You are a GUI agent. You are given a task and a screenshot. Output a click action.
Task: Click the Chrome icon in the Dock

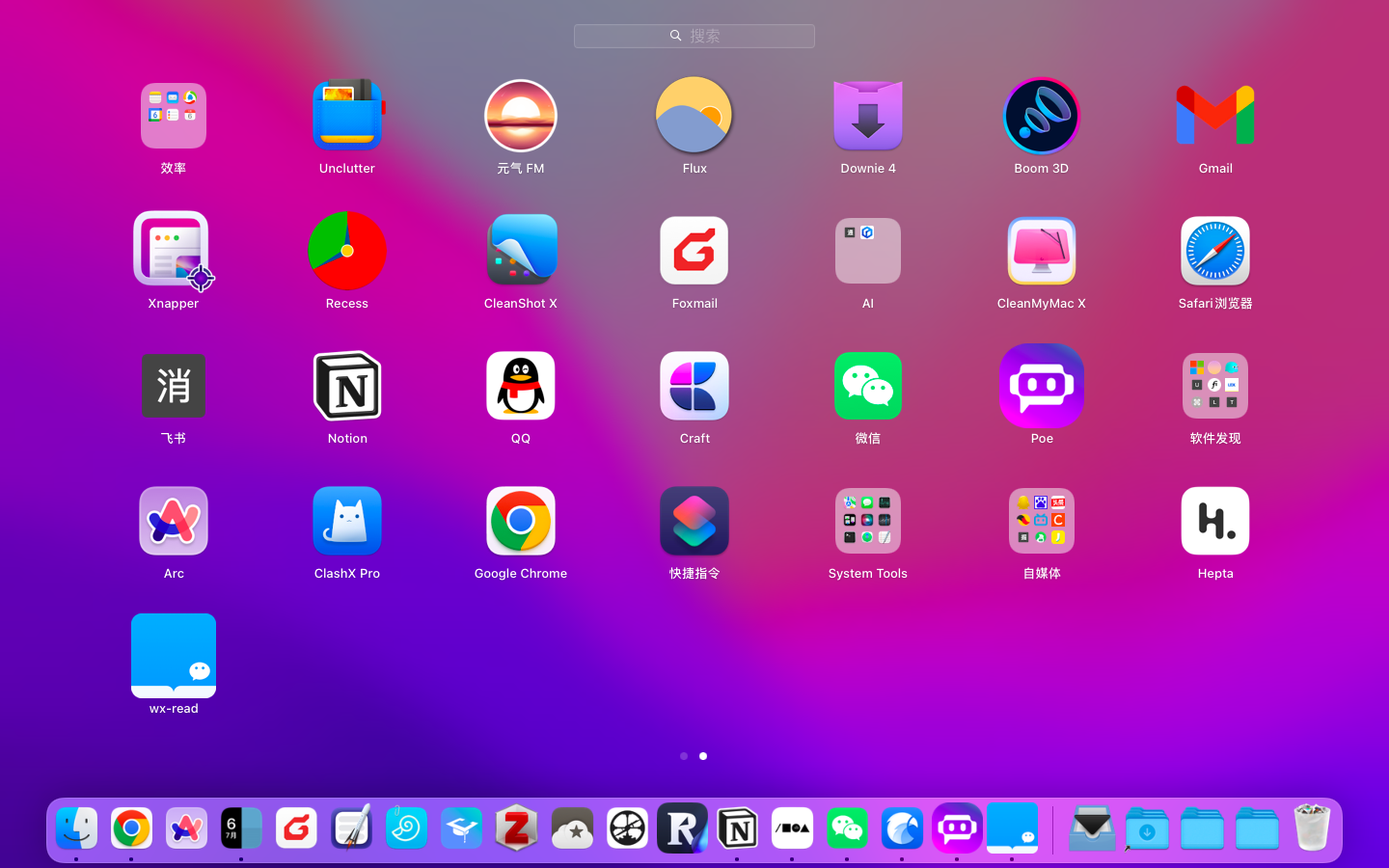coord(131,828)
